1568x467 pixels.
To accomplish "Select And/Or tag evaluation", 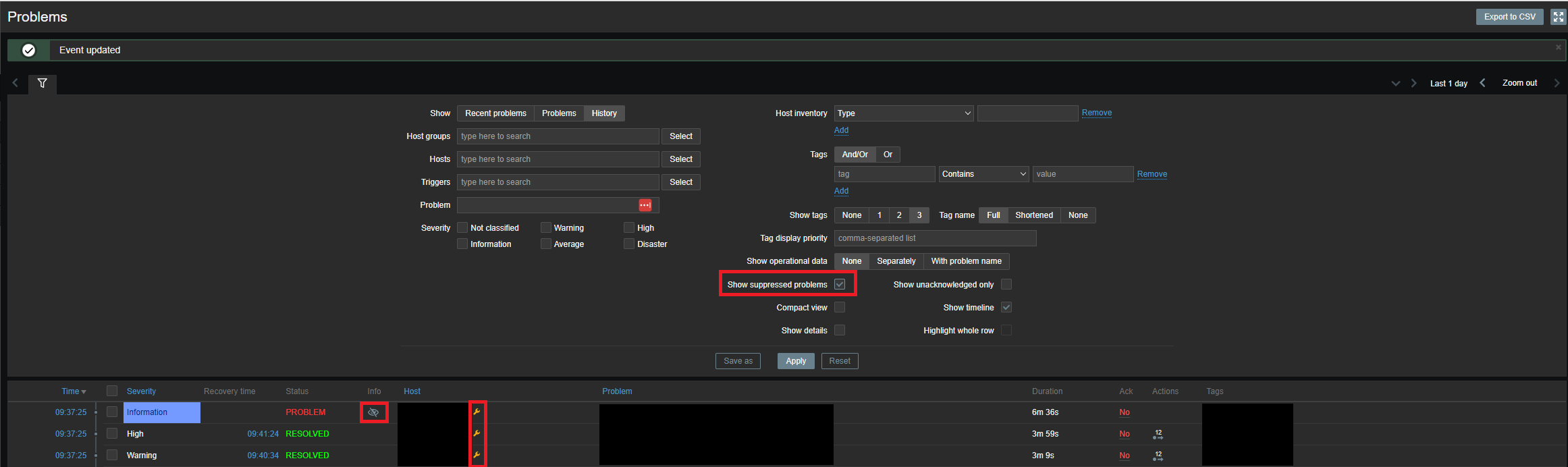I will [855, 155].
